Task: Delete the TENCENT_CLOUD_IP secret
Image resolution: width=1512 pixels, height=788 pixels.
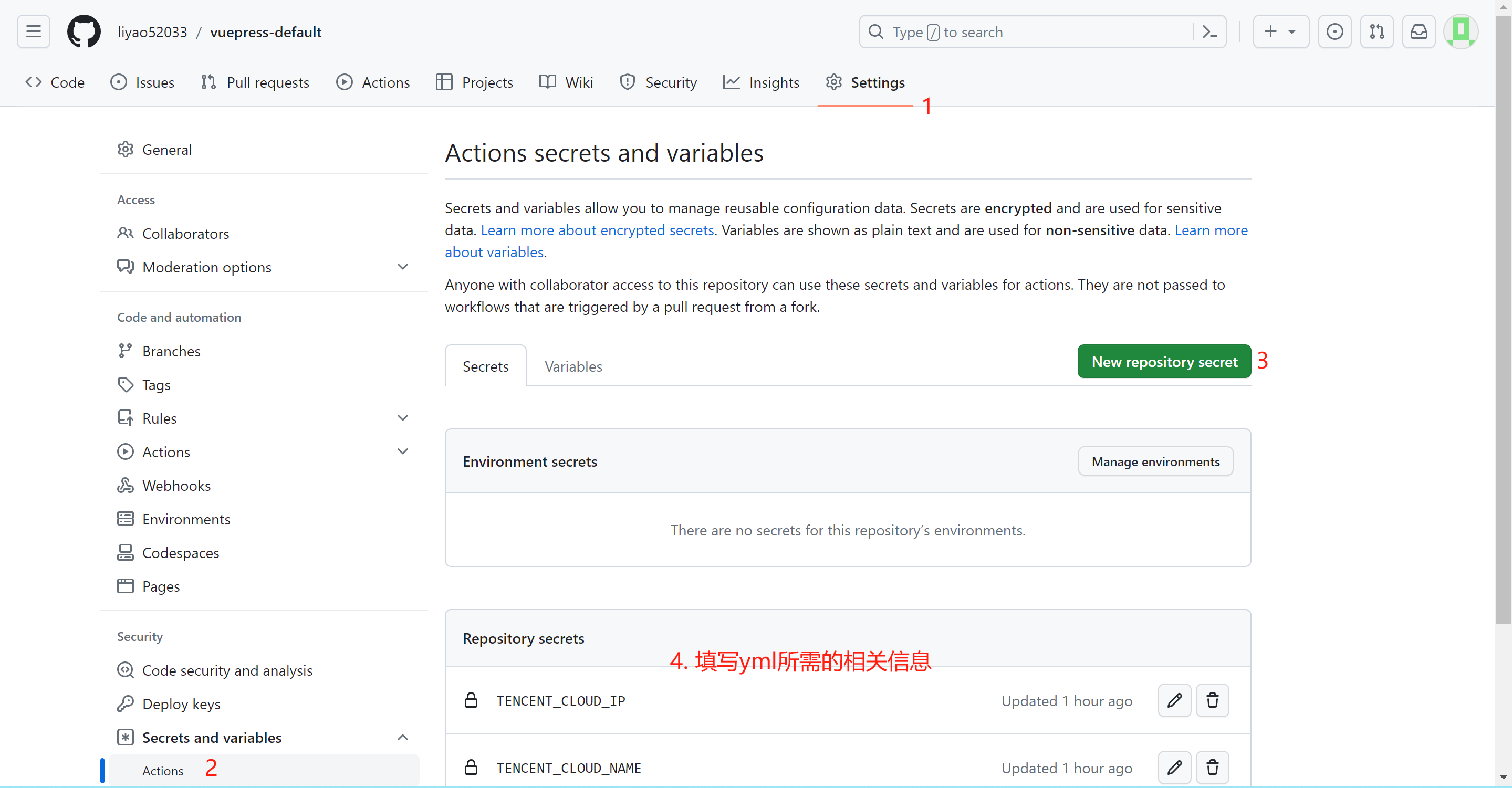Action: (1212, 700)
